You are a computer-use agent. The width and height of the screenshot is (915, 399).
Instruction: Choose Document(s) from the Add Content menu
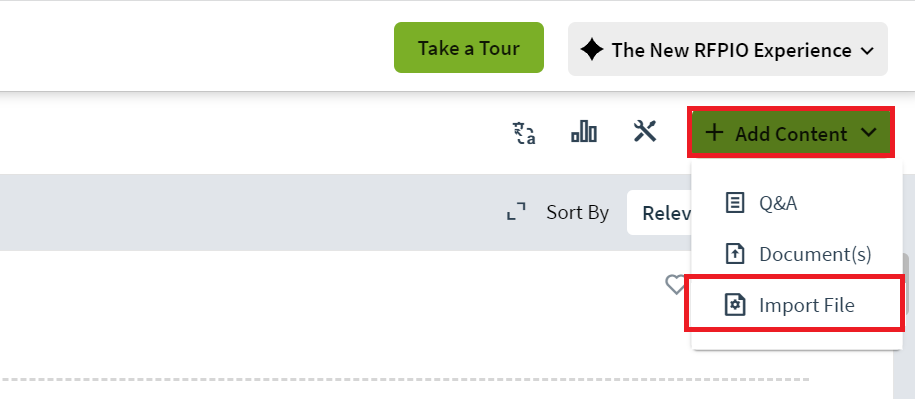(x=797, y=254)
